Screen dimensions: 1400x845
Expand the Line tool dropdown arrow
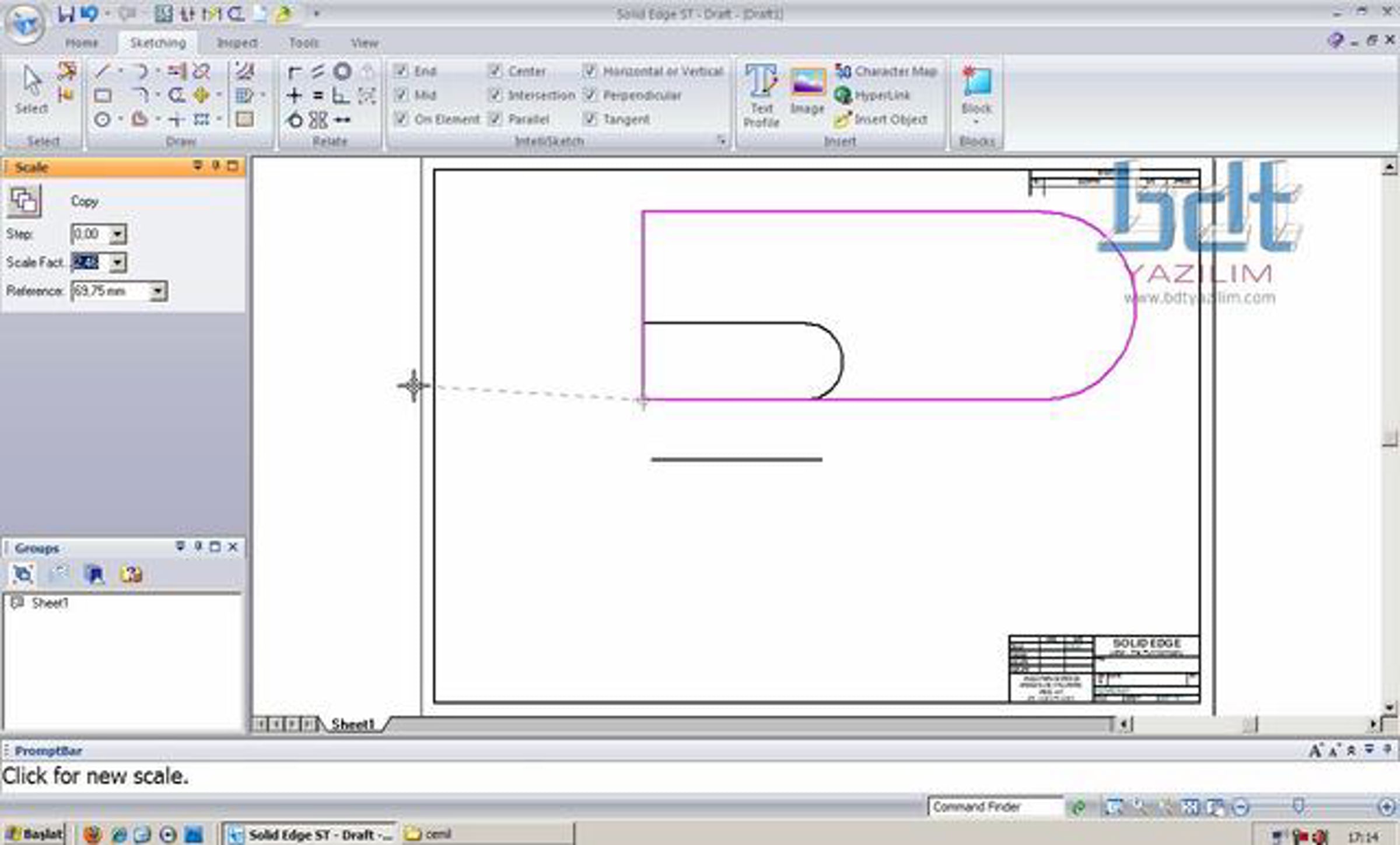(x=120, y=72)
